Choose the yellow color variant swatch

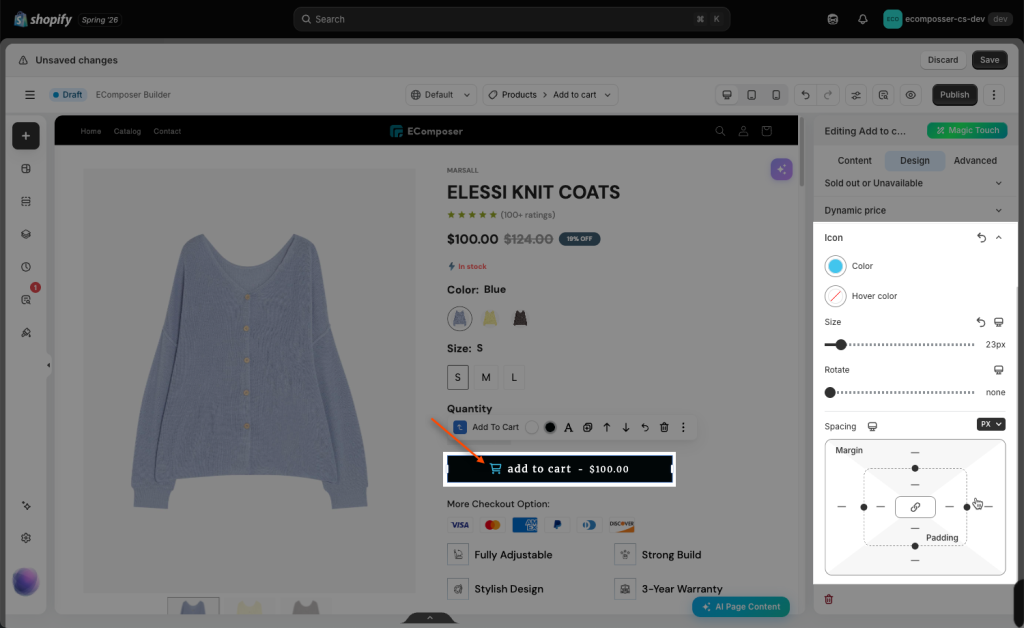[490, 319]
